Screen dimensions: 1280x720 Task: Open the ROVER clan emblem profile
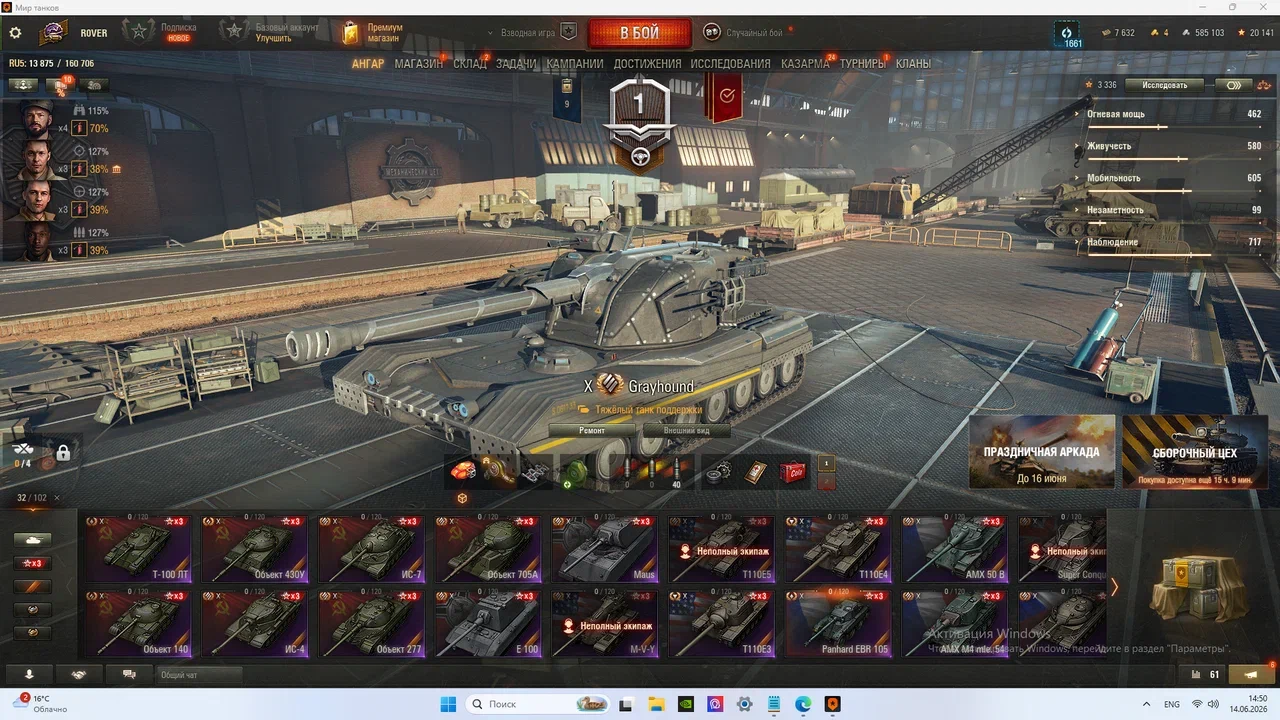coord(53,33)
